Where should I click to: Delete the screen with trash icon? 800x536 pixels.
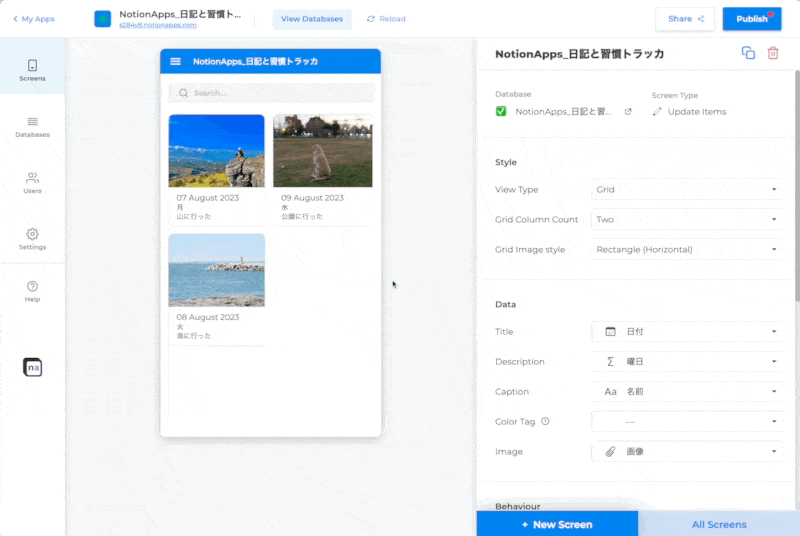click(x=772, y=53)
